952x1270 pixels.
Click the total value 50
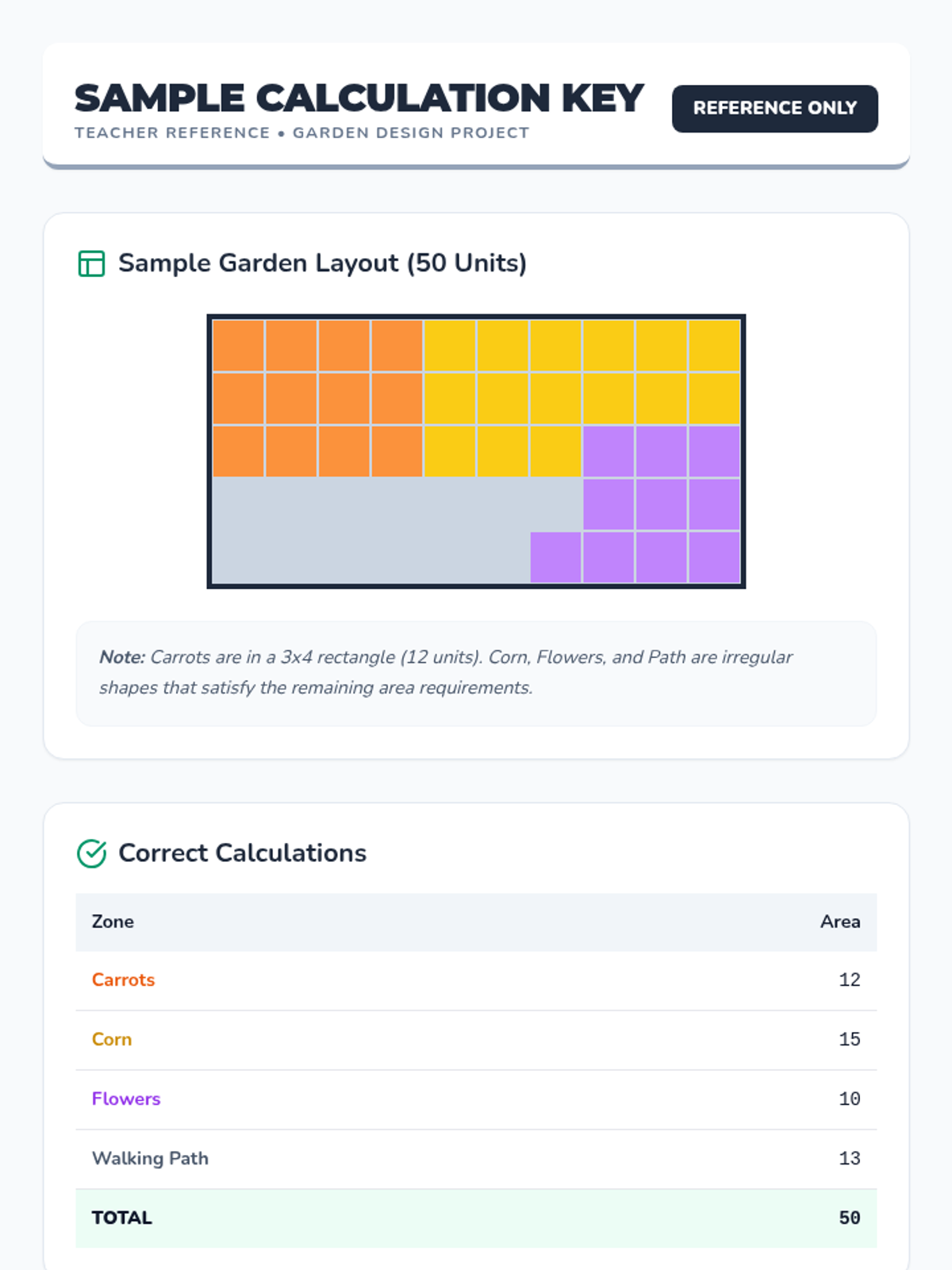[849, 1218]
